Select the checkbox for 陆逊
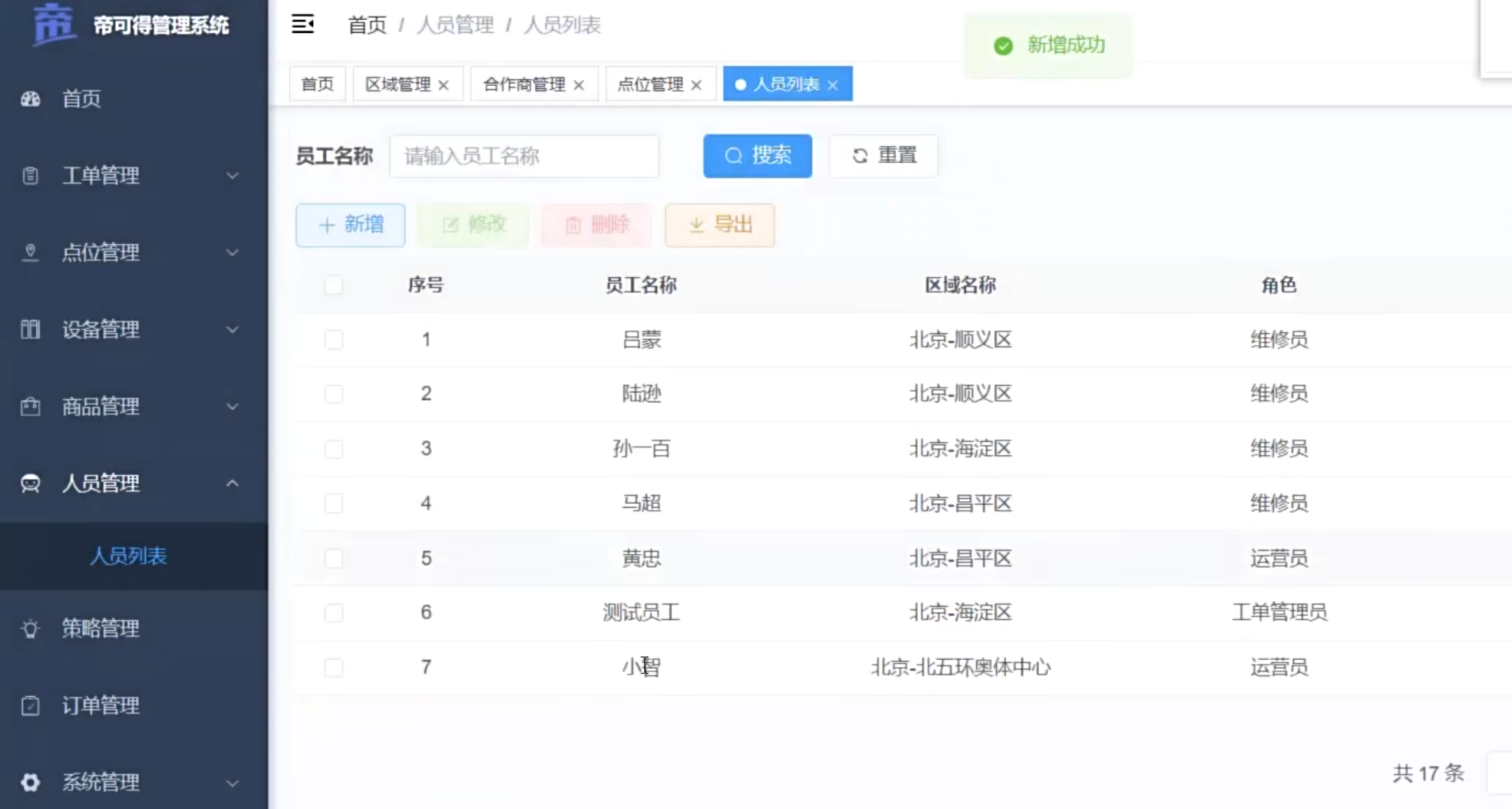1512x809 pixels. tap(334, 394)
